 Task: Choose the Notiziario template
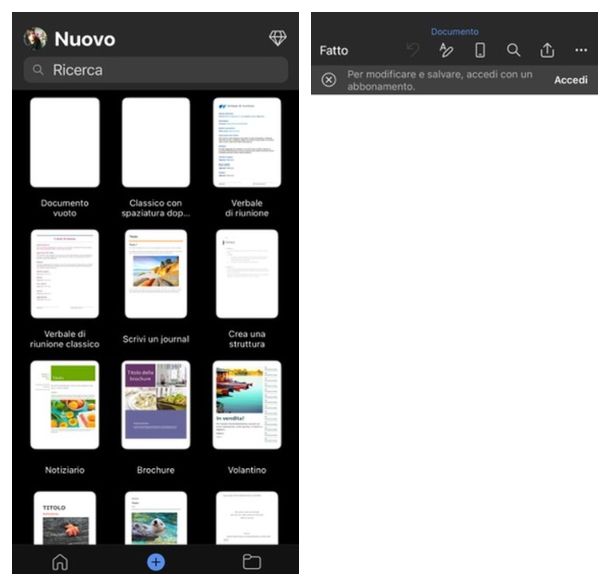[x=65, y=405]
